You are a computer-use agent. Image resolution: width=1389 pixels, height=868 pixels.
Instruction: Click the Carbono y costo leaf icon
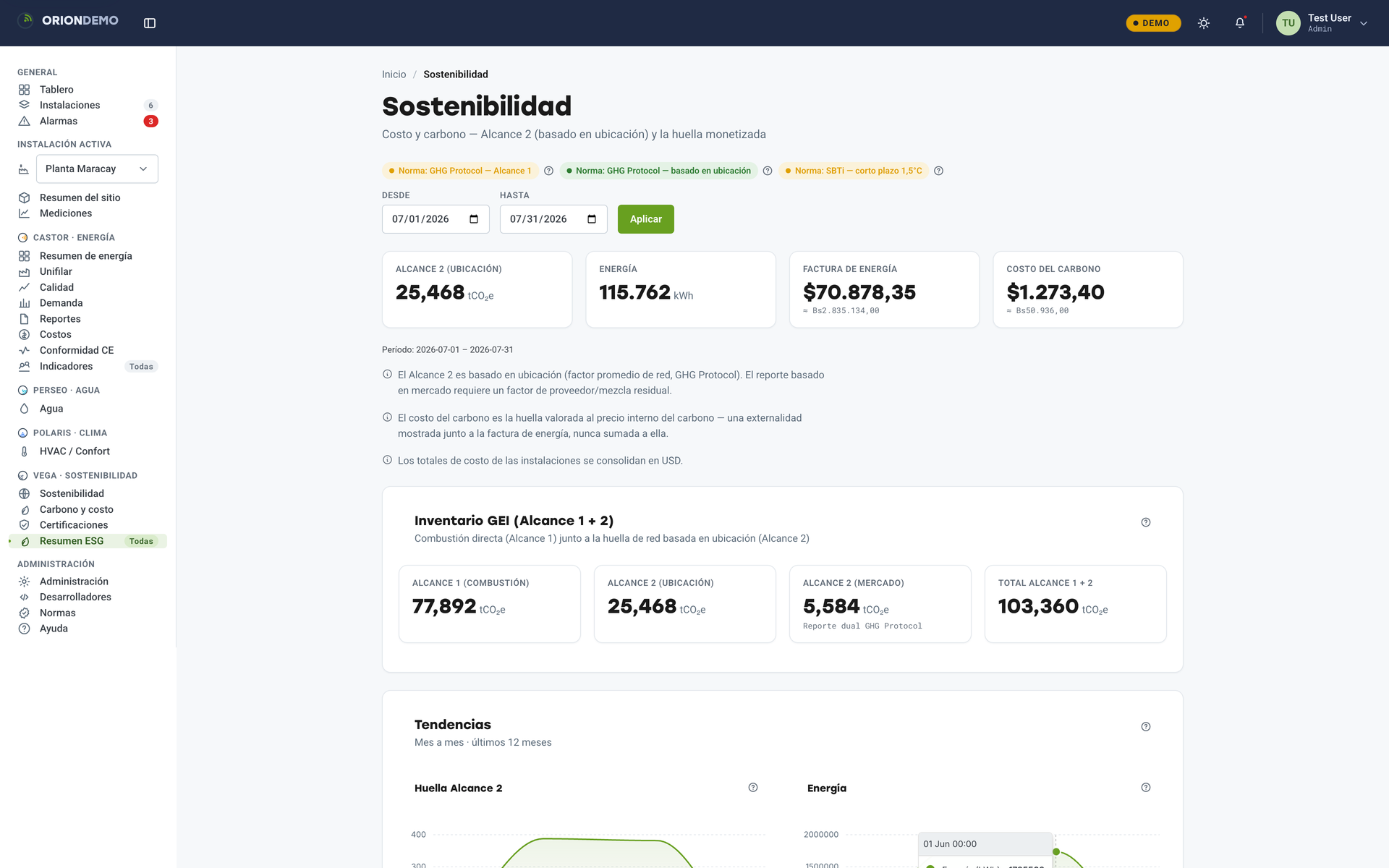[x=24, y=510]
